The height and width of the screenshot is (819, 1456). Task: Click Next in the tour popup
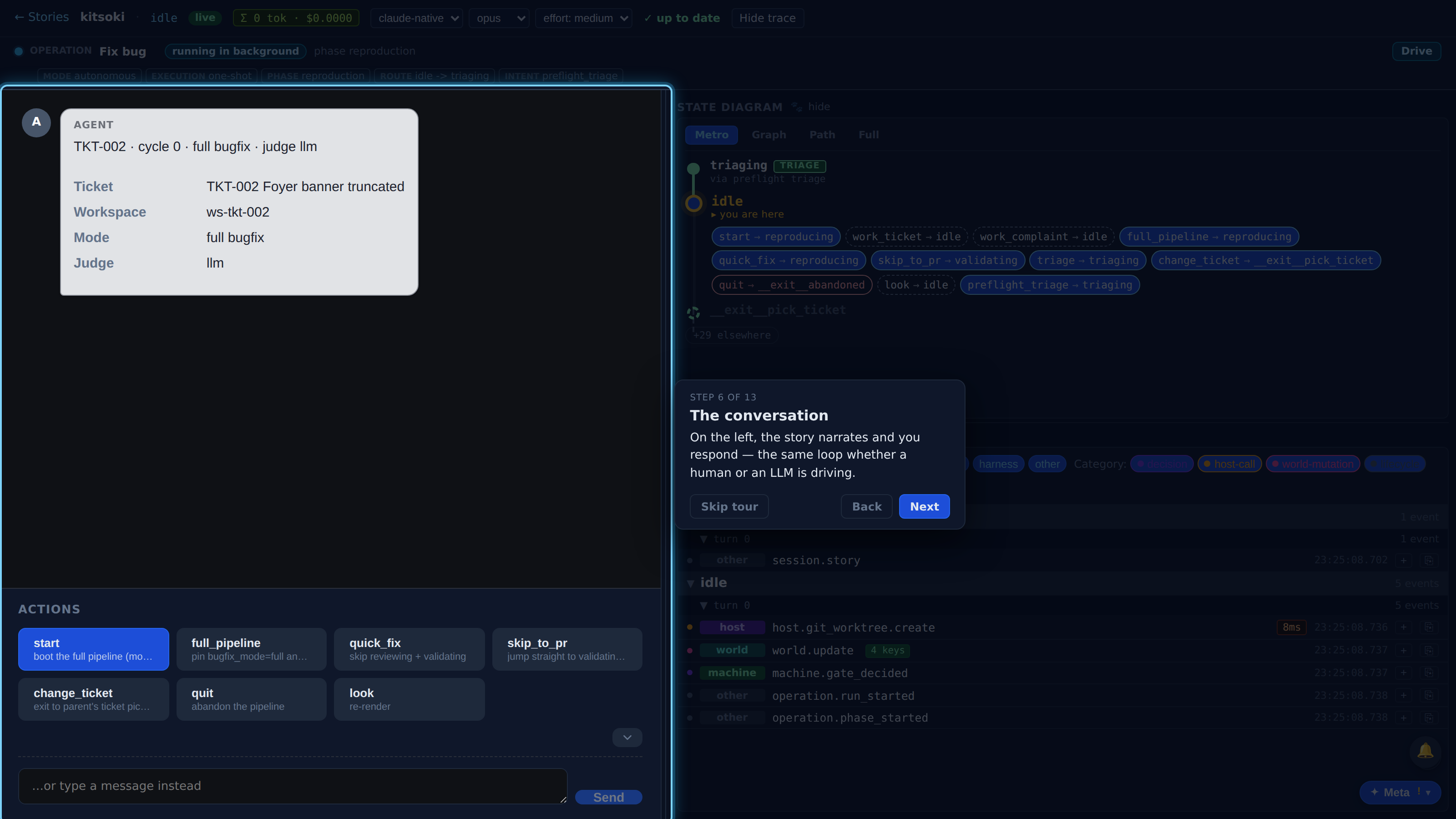point(924,506)
